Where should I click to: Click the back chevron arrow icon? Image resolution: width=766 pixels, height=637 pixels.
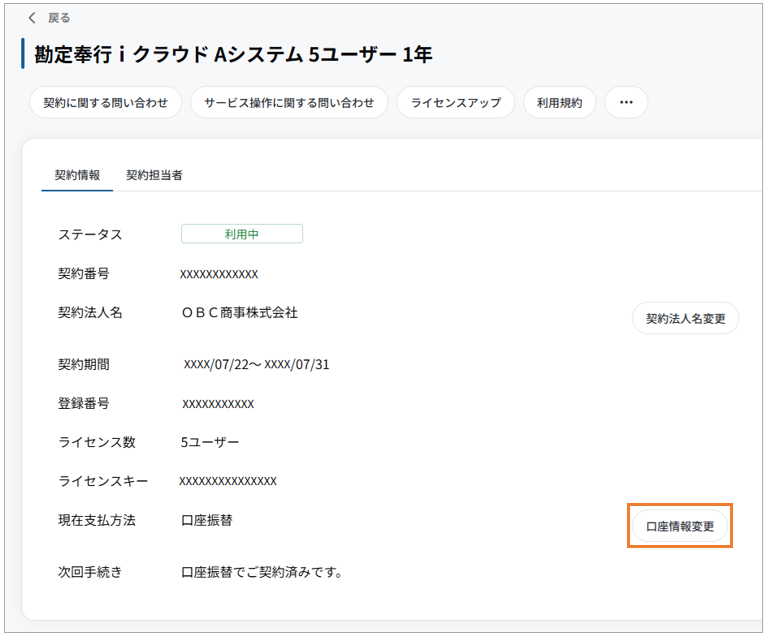32,18
